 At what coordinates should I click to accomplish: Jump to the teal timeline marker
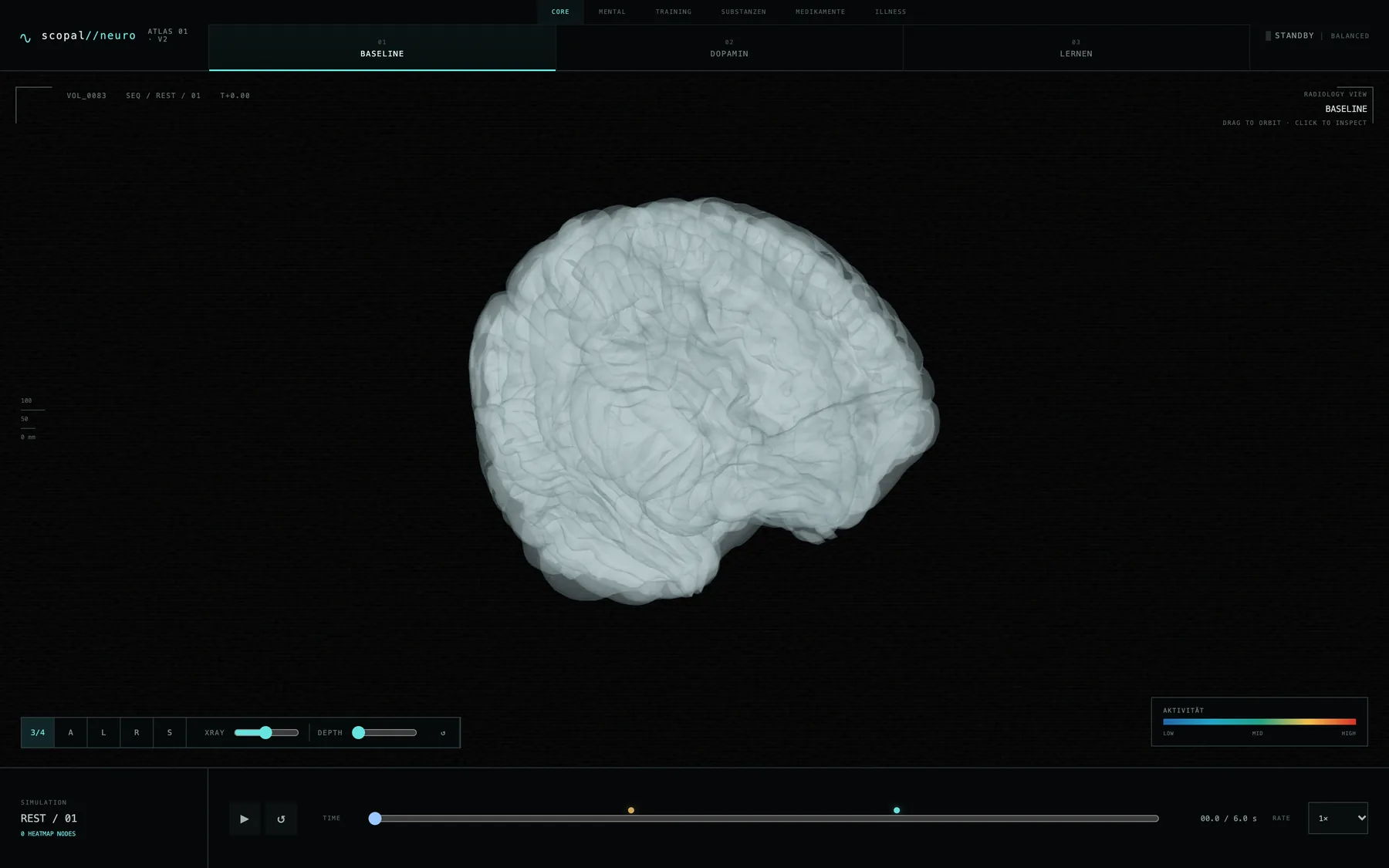[897, 810]
